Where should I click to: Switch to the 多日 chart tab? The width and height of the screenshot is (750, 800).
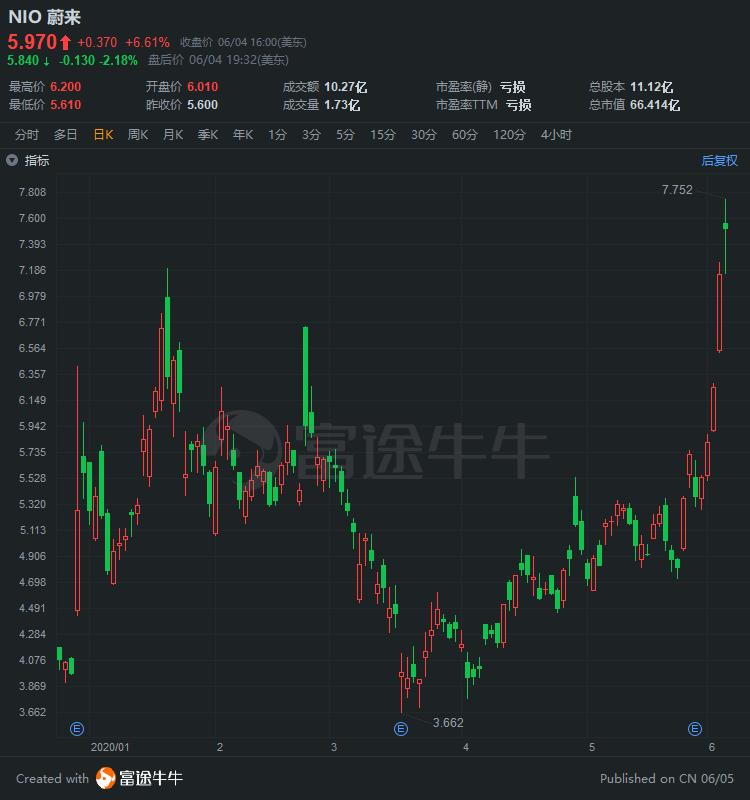tap(65, 135)
